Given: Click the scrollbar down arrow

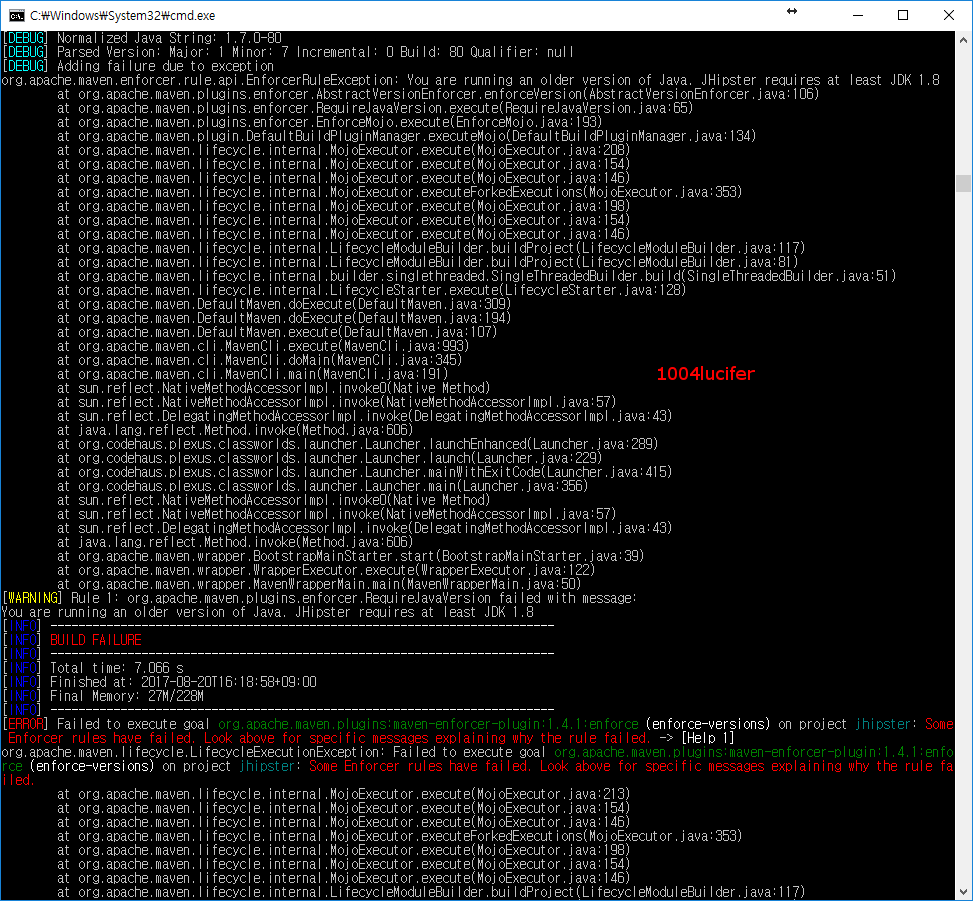Looking at the screenshot, I should (961, 886).
